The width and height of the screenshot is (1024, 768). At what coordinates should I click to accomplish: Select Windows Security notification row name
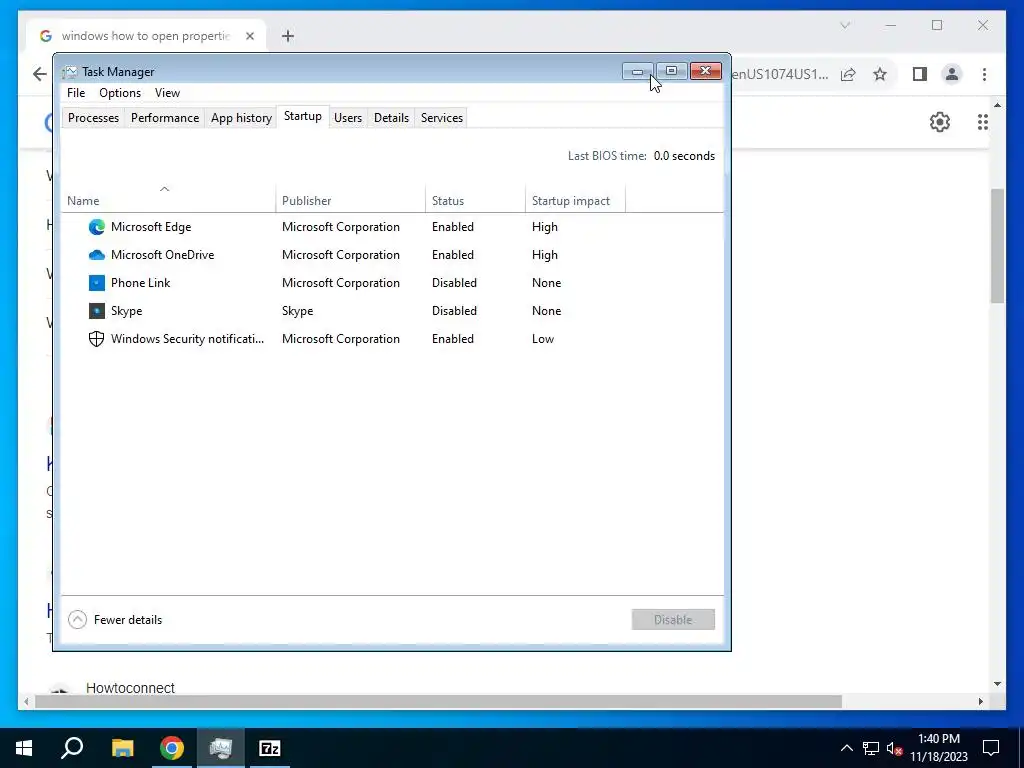point(187,339)
